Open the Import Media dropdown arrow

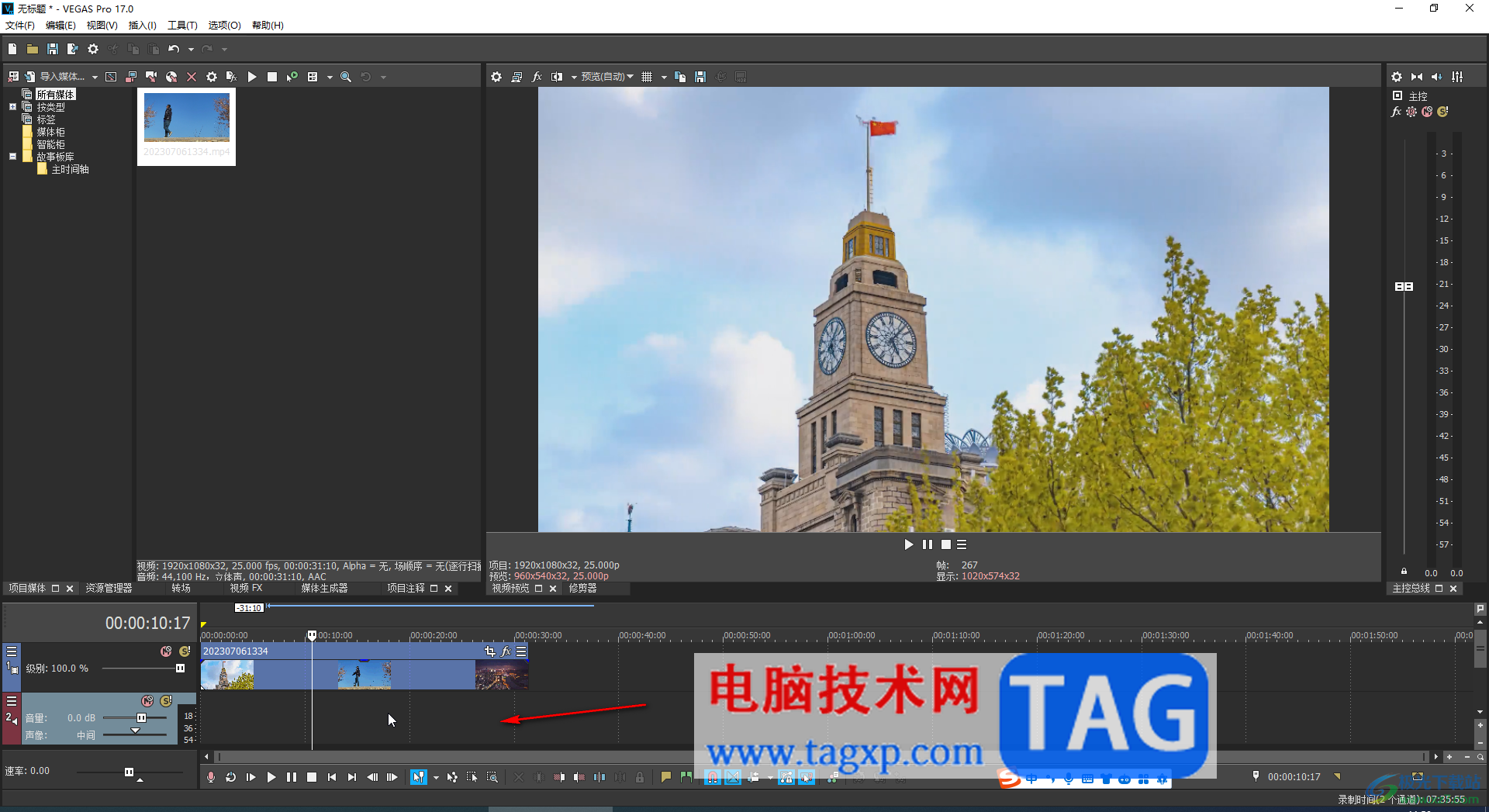coord(95,78)
